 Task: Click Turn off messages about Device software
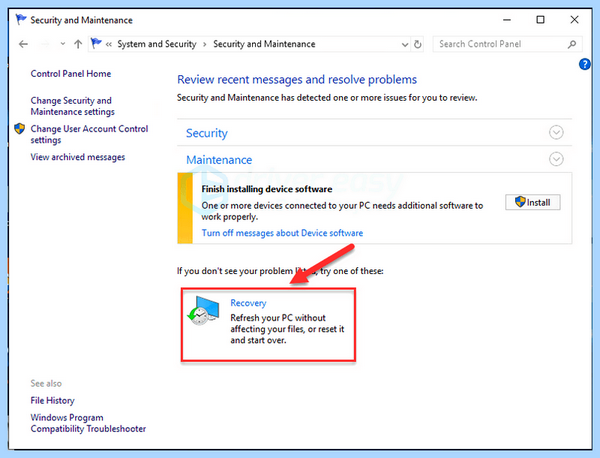(282, 233)
